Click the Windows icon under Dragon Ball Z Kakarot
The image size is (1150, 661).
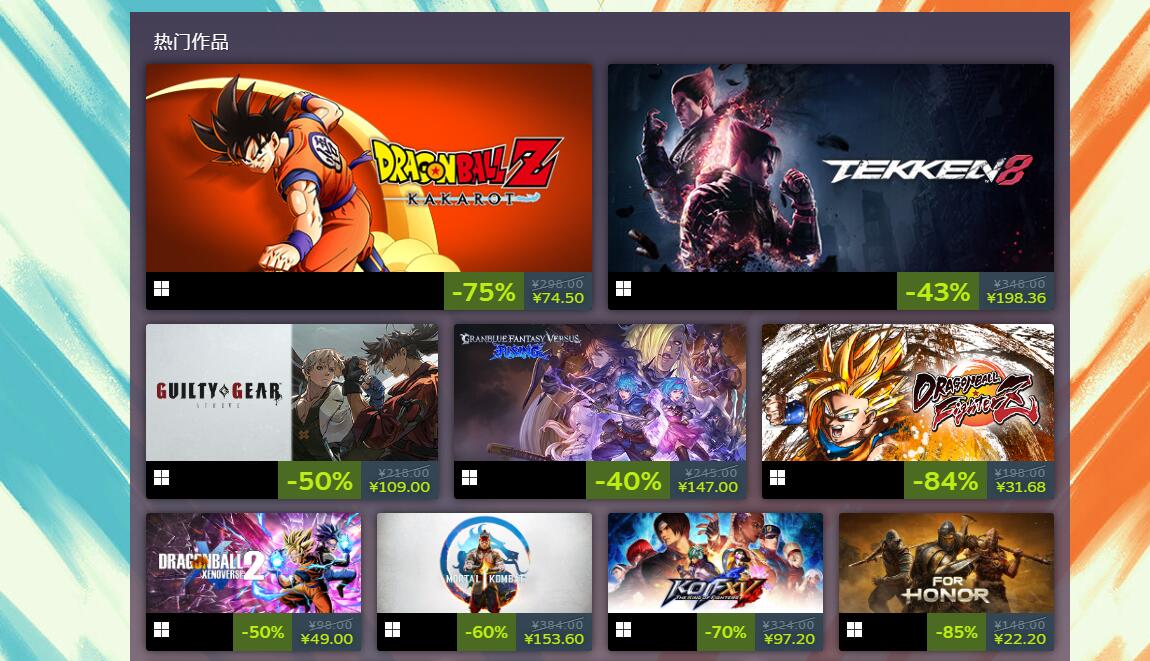(x=161, y=289)
